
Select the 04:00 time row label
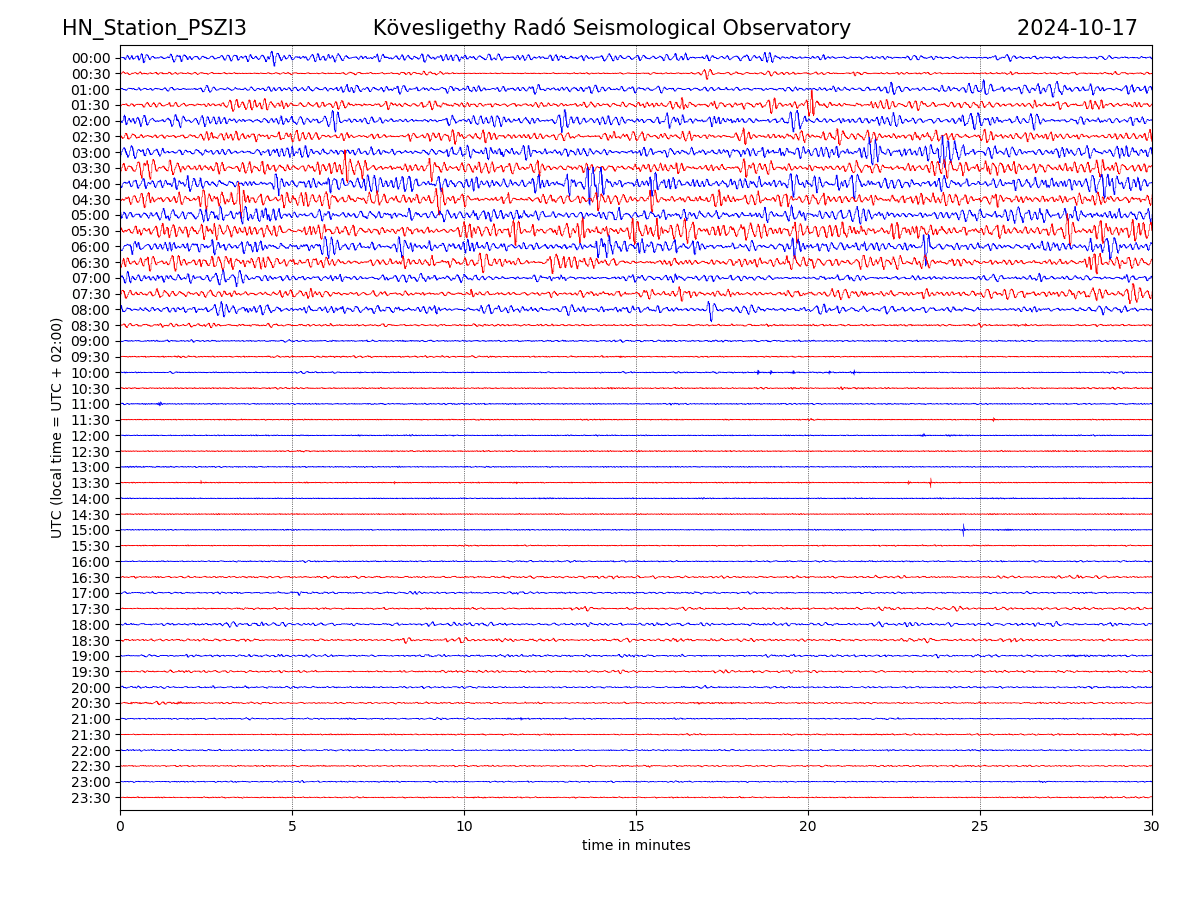[x=91, y=184]
